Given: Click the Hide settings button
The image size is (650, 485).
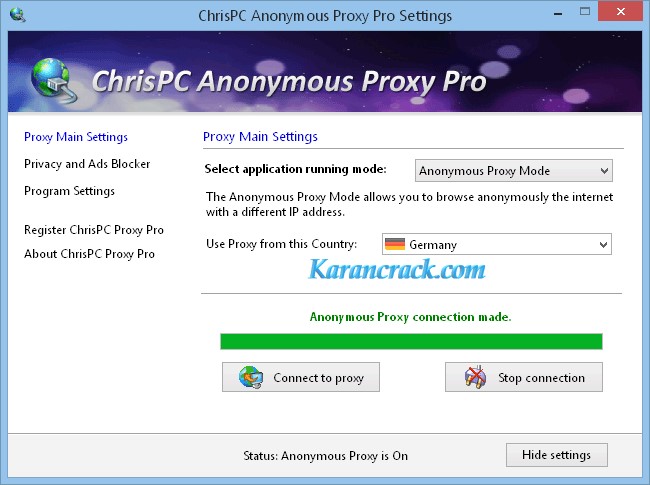Looking at the screenshot, I should pos(557,455).
